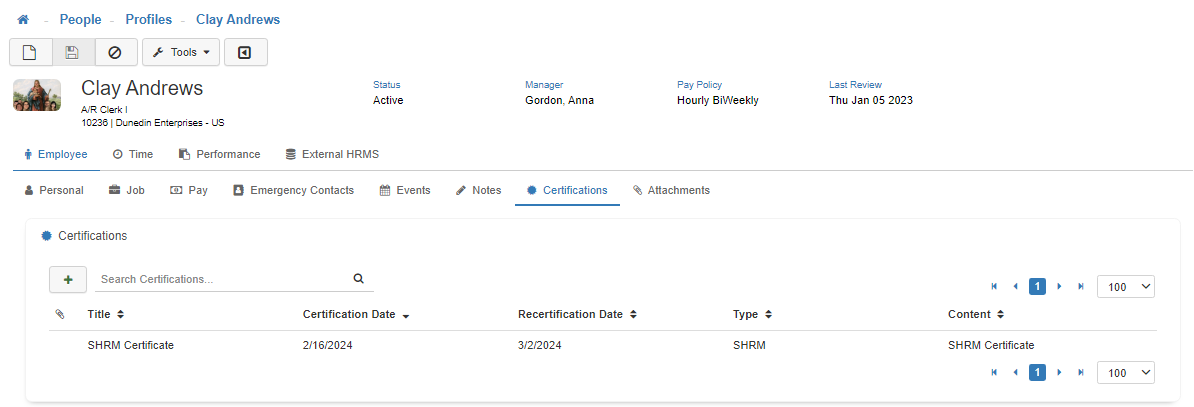Image resolution: width=1194 pixels, height=407 pixels.
Task: Go to first page in bottom pager
Action: (x=994, y=372)
